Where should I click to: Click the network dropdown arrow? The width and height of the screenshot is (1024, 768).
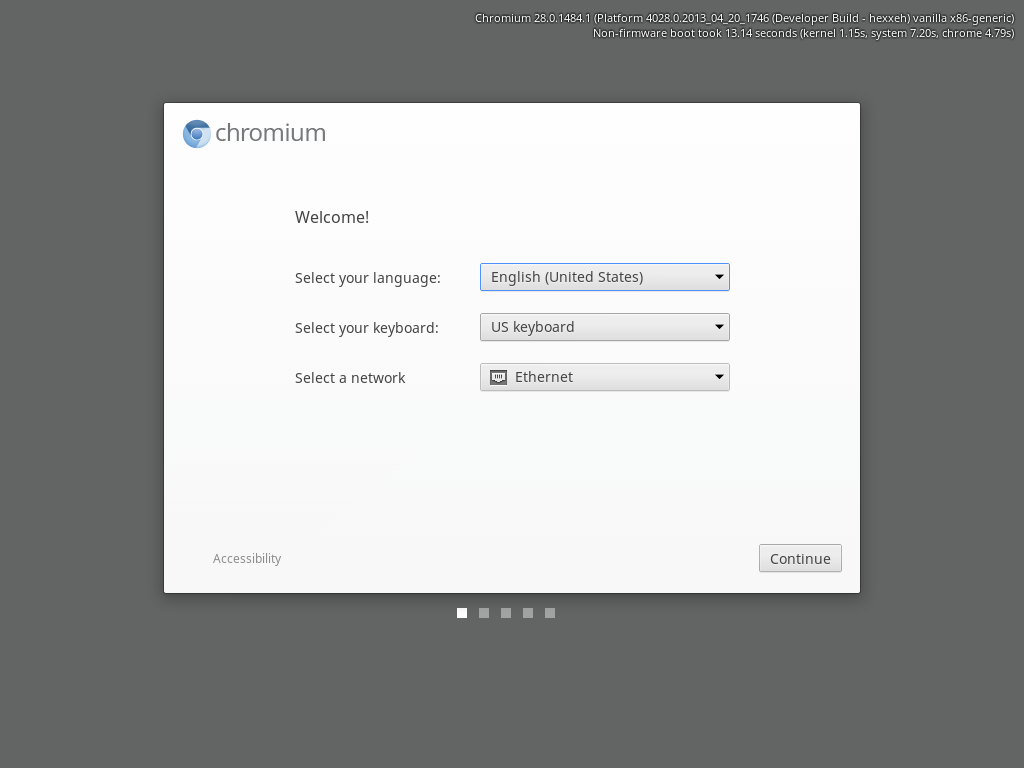click(718, 377)
